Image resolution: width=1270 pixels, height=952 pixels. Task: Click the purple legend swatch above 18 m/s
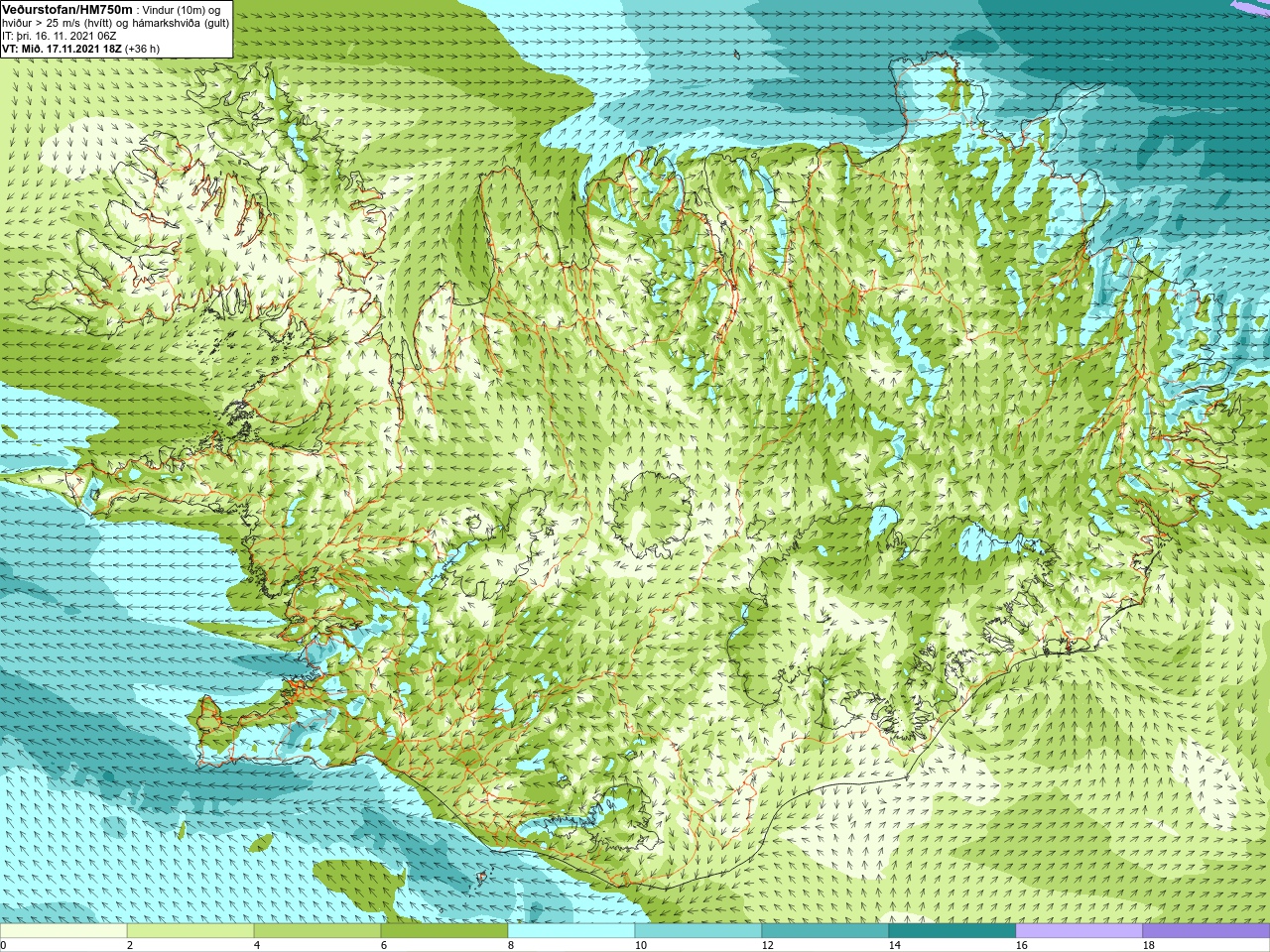click(1206, 931)
